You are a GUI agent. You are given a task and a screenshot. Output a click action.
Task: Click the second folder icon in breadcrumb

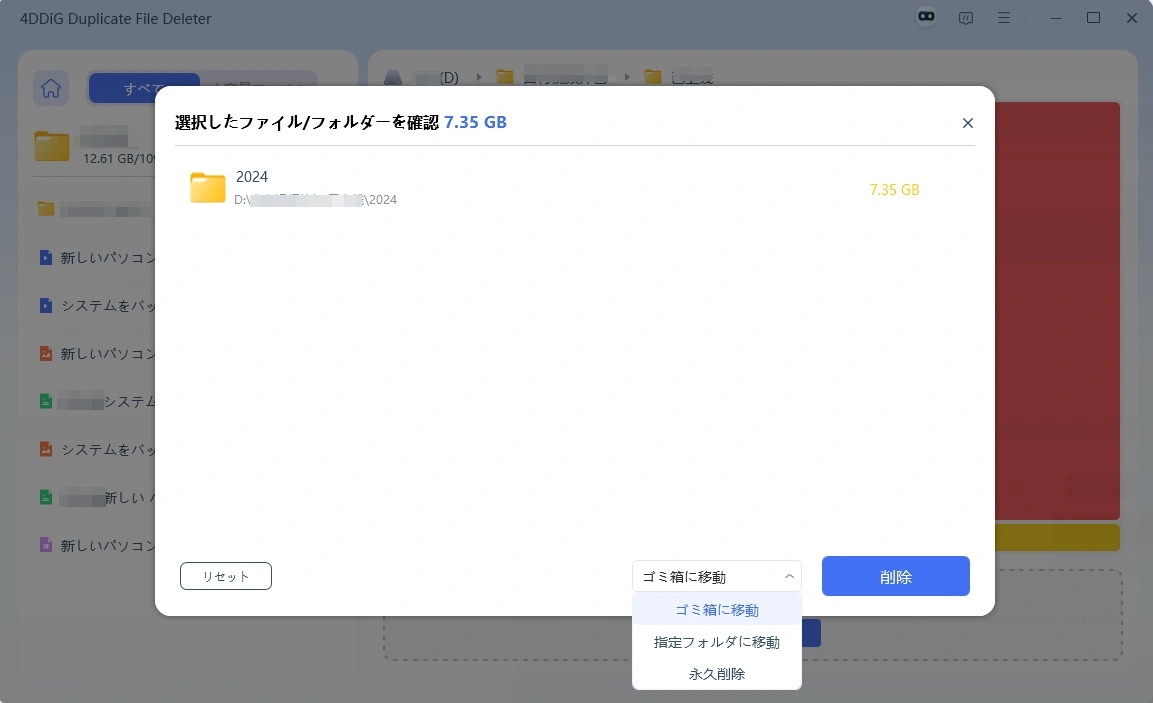click(x=653, y=76)
